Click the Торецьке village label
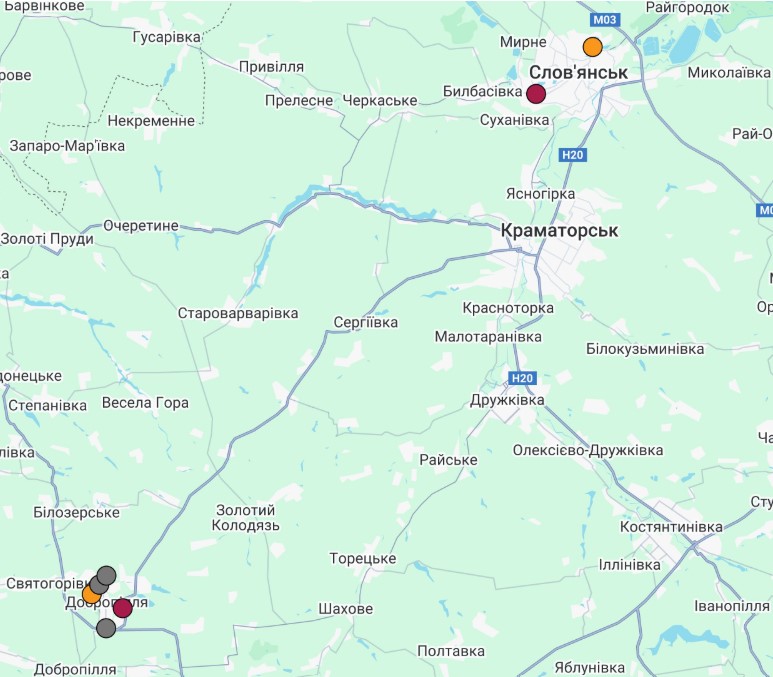Image resolution: width=773 pixels, height=677 pixels. click(x=362, y=558)
